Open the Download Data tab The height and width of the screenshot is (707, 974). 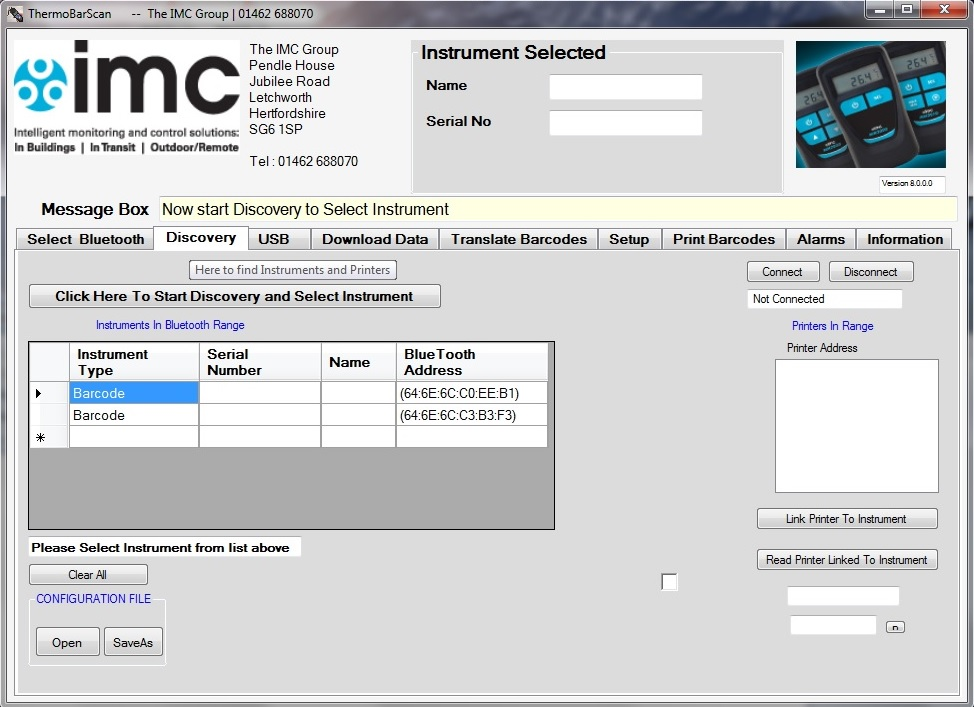point(374,239)
